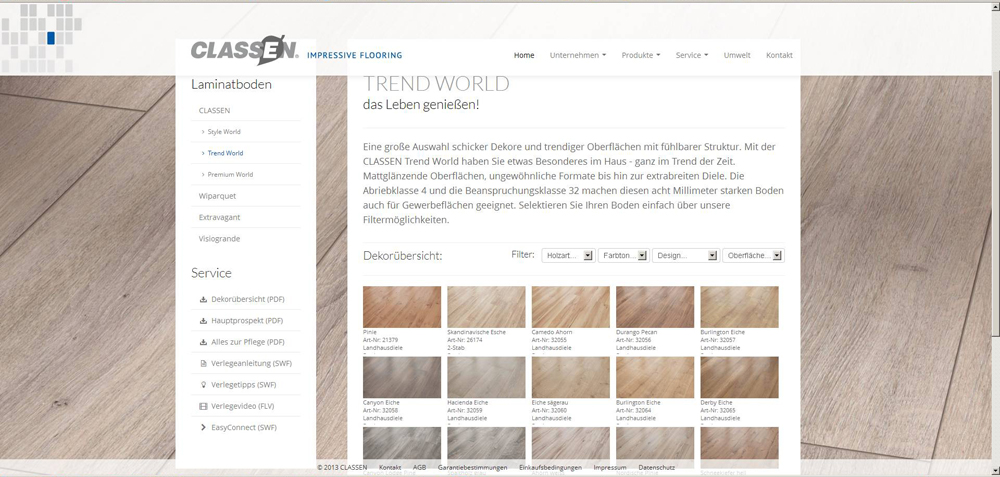1000x477 pixels.
Task: Click the document icon beside Verlegeanleitung (SWF)
Action: 203,363
